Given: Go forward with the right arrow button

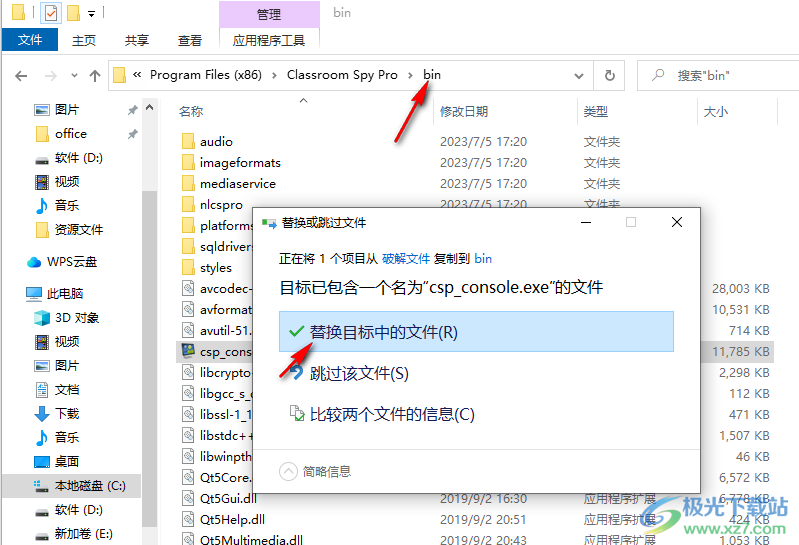Looking at the screenshot, I should tap(50, 76).
